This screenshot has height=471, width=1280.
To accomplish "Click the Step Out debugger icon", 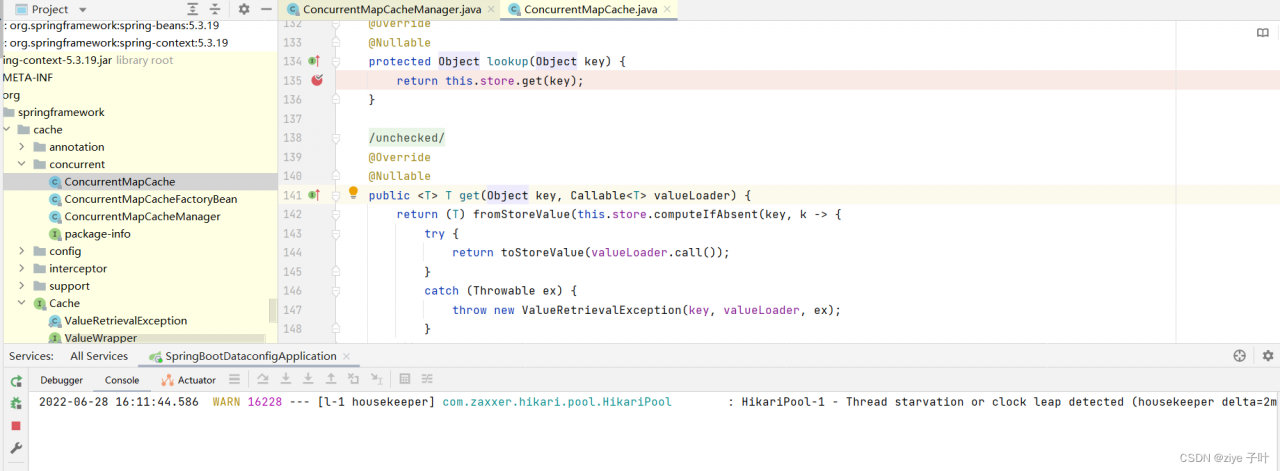I will (x=330, y=379).
